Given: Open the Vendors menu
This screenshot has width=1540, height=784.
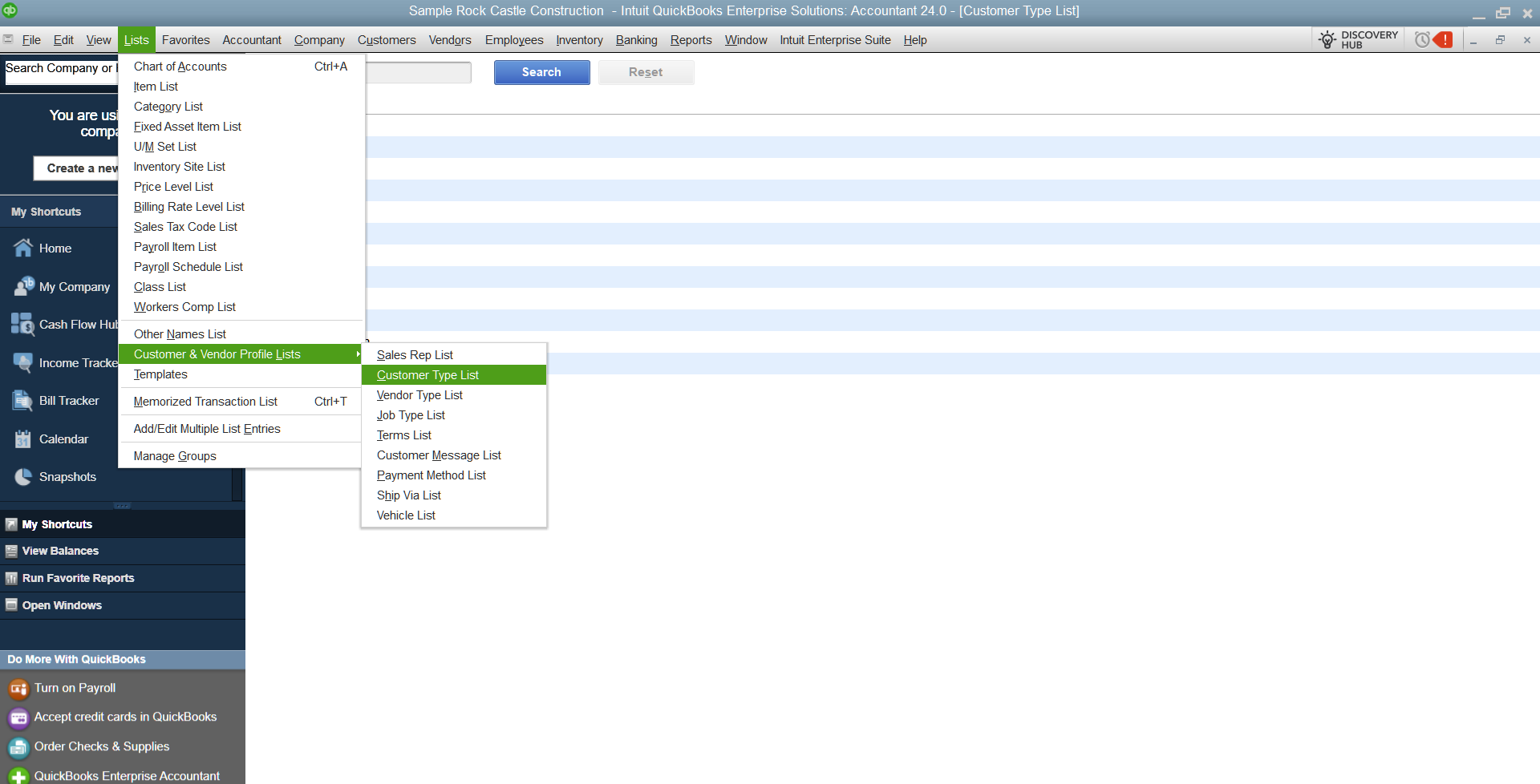Looking at the screenshot, I should [450, 40].
